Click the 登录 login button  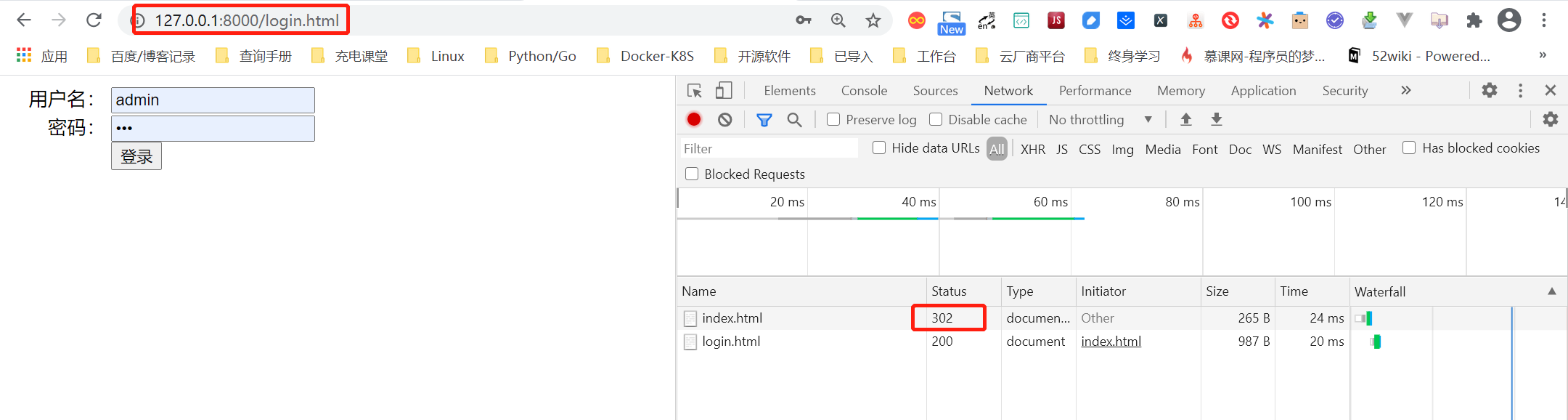point(136,156)
